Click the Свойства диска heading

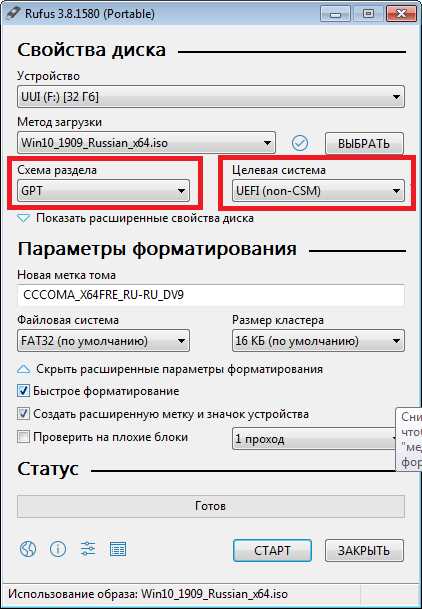tap(92, 50)
